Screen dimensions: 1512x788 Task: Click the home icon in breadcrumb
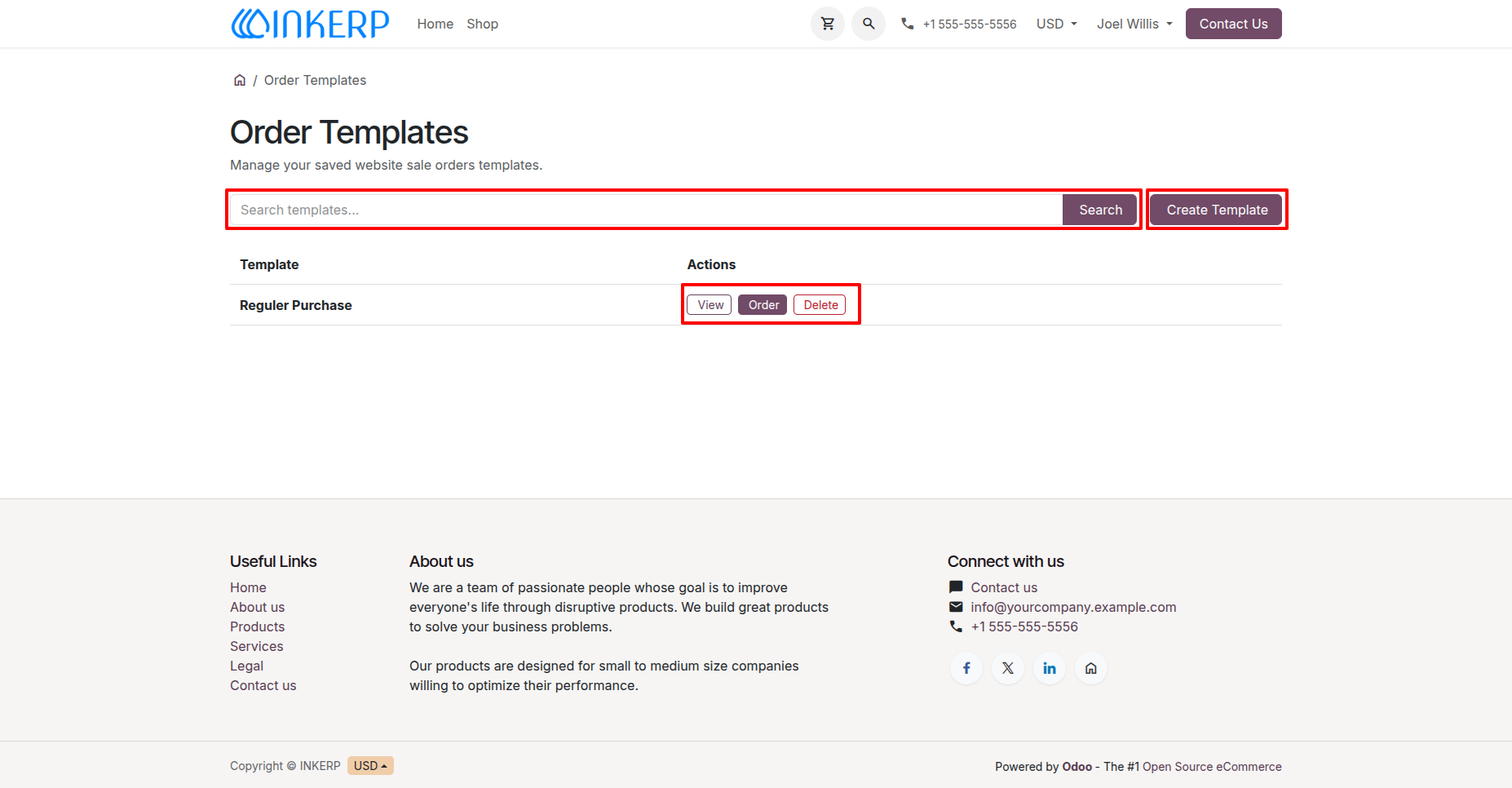pos(240,80)
